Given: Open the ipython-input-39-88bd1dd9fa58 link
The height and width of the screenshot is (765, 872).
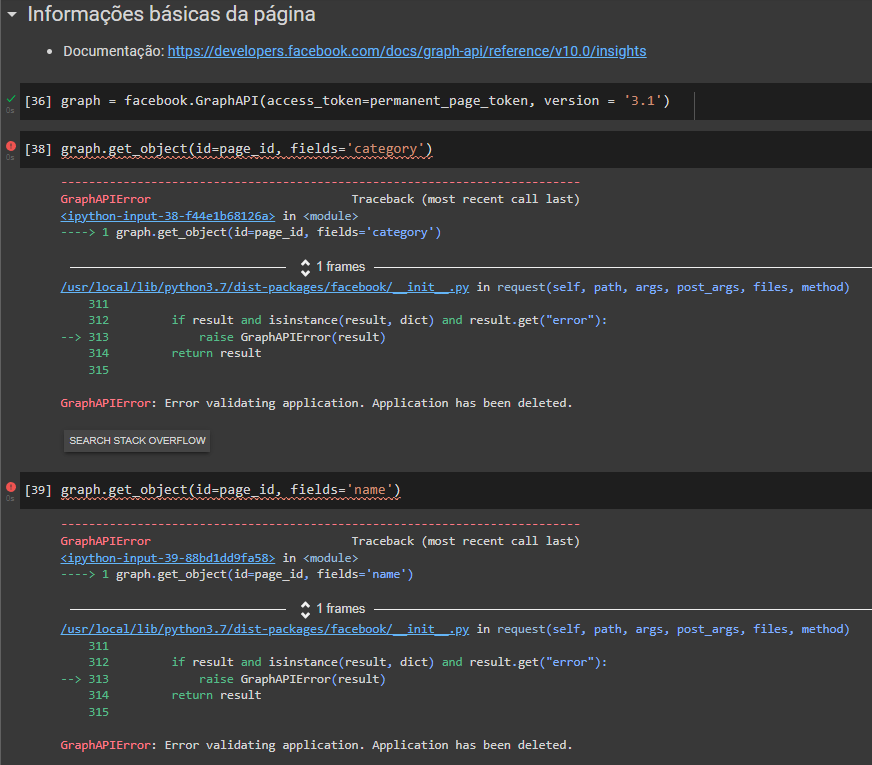Looking at the screenshot, I should coord(167,558).
